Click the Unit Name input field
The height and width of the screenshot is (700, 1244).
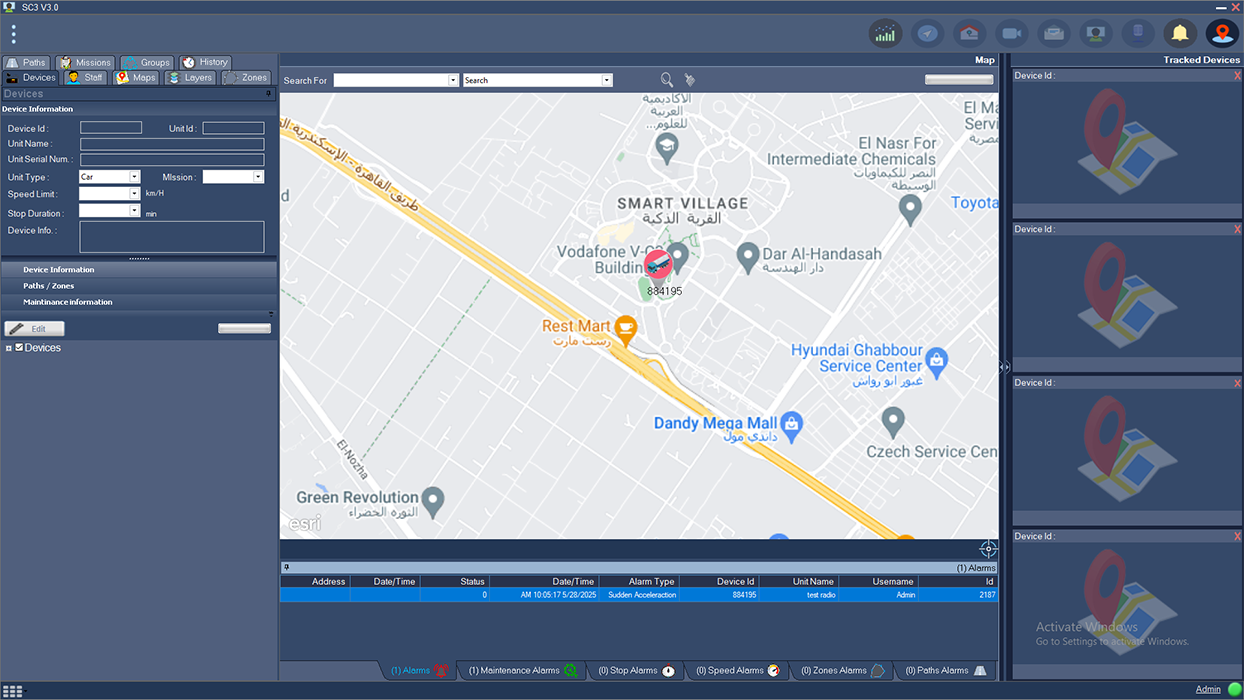click(x=171, y=144)
